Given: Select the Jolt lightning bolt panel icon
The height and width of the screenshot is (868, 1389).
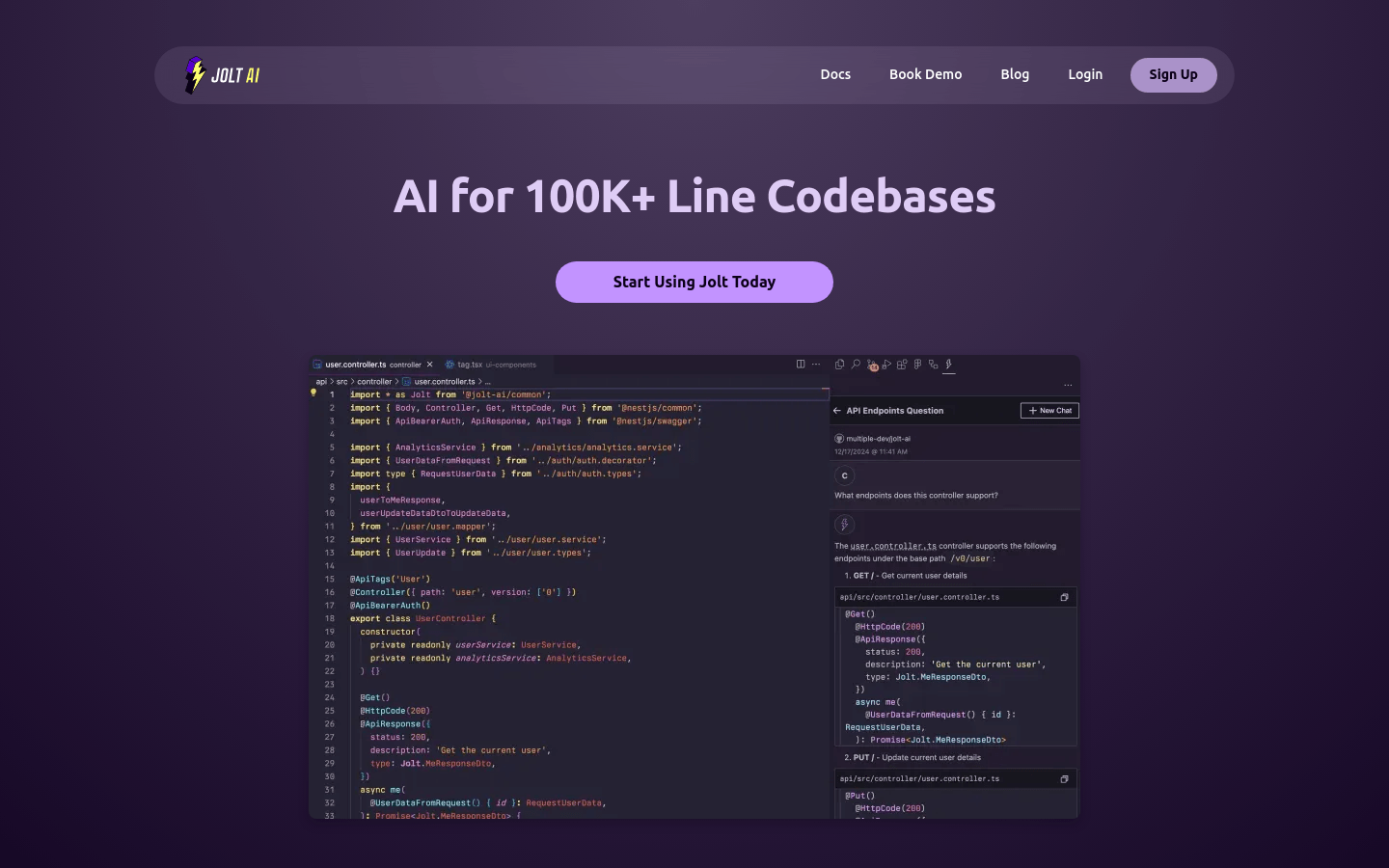Looking at the screenshot, I should point(949,365).
